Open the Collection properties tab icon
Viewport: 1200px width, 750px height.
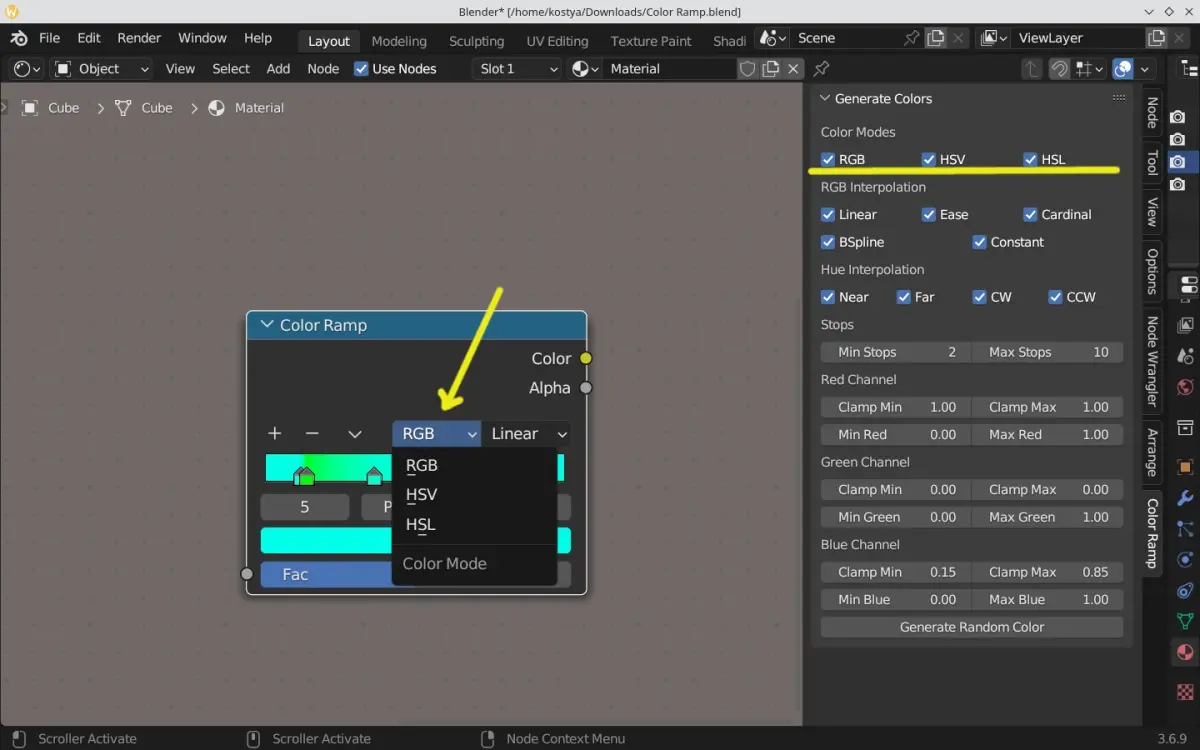click(1186, 428)
